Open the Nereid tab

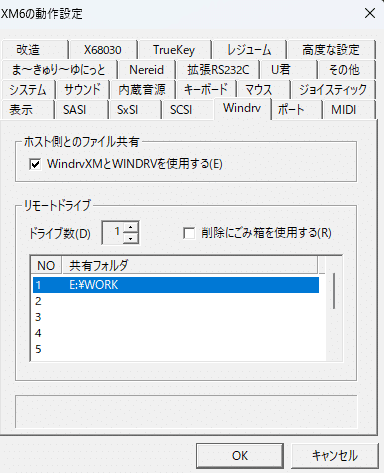(146, 70)
